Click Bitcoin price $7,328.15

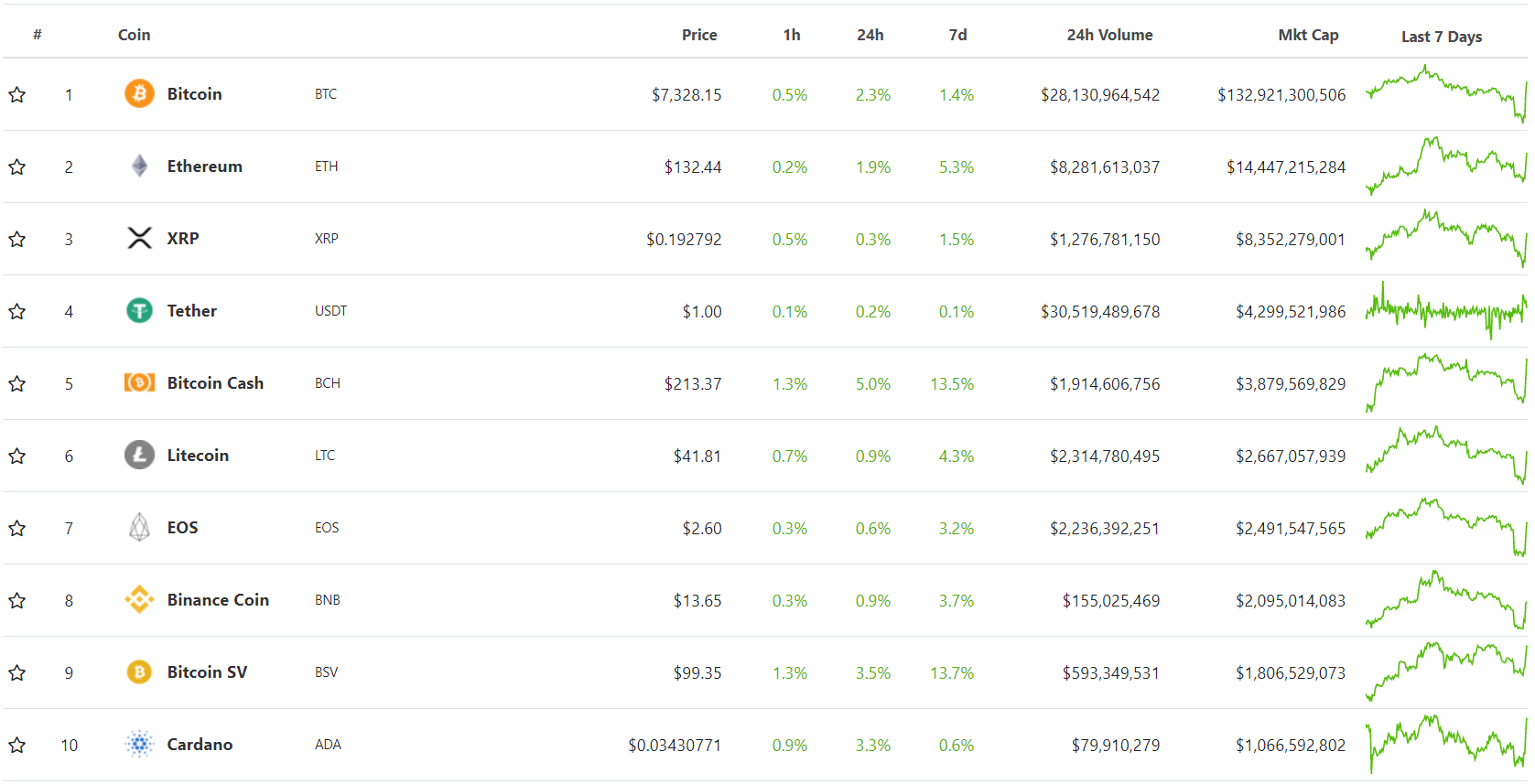[x=686, y=95]
